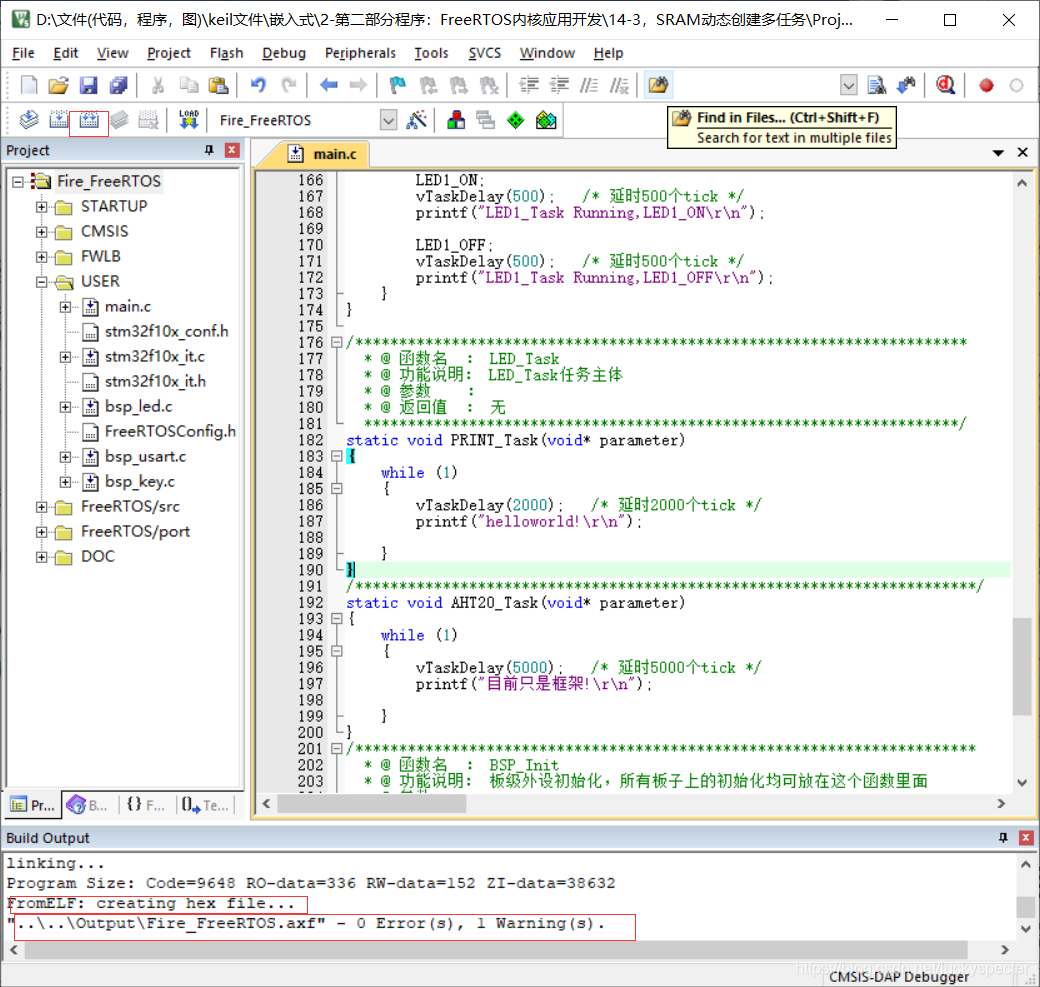The width and height of the screenshot is (1040, 987).
Task: Close the Build Output panel
Action: click(x=1025, y=838)
